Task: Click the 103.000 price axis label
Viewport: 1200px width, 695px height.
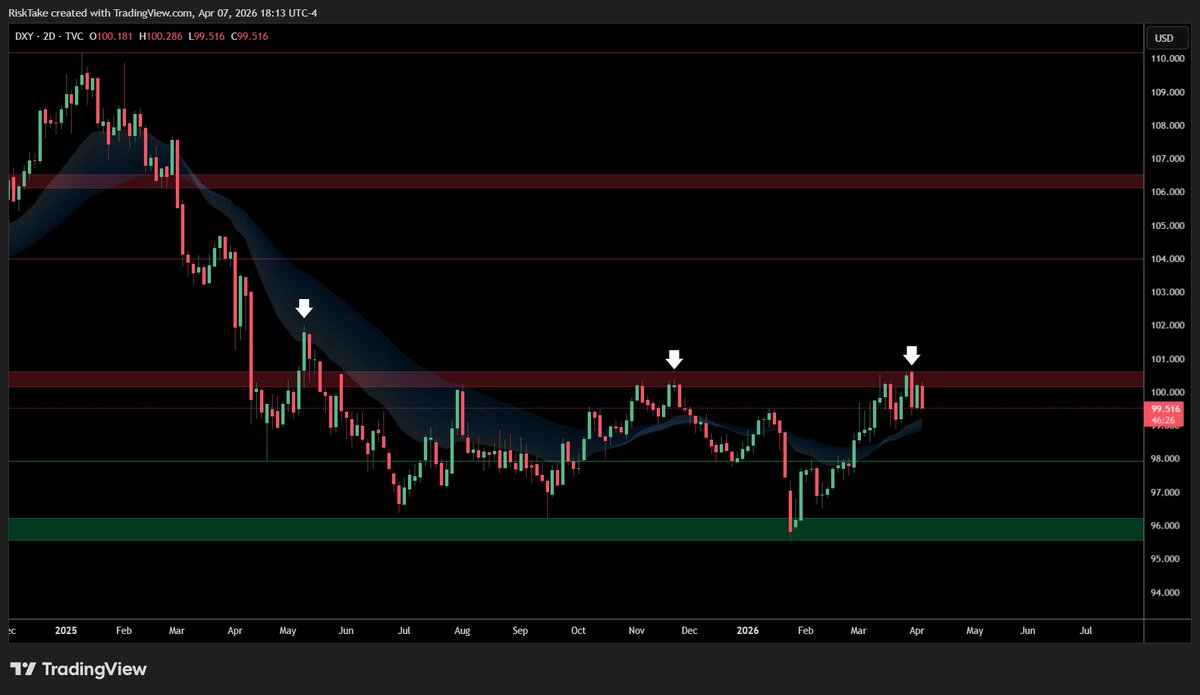Action: point(1168,292)
